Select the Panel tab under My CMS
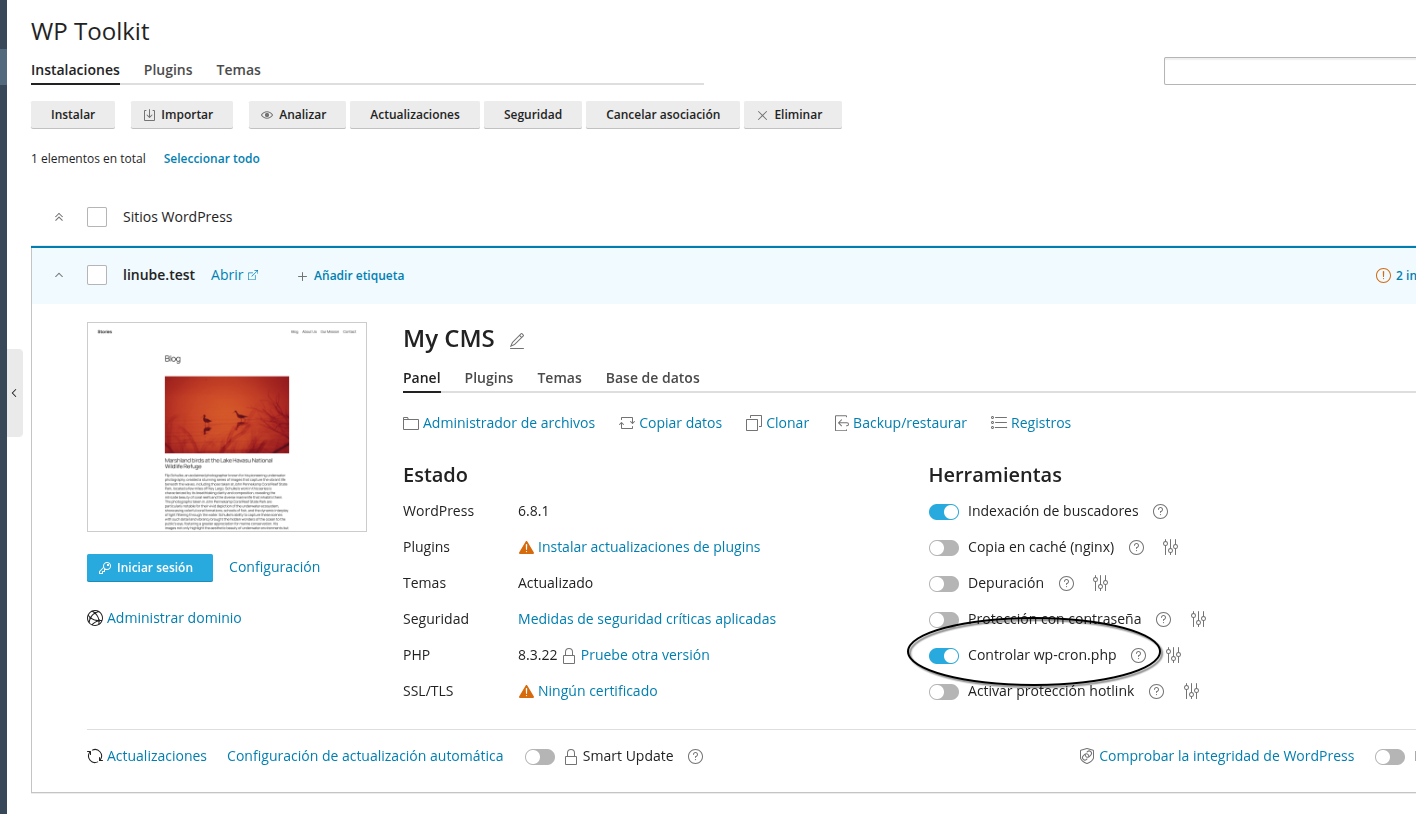Image resolution: width=1416 pixels, height=814 pixels. click(422, 378)
